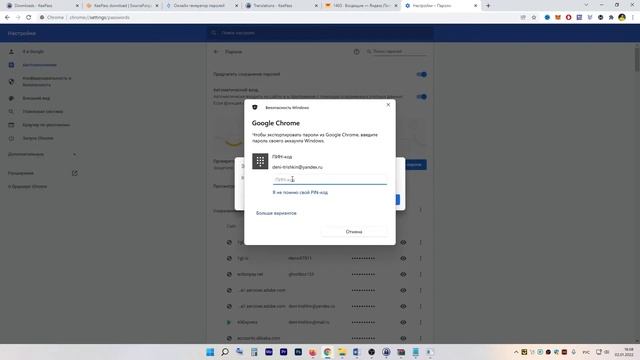Viewport: 640px width, 360px height.
Task: Show password for the adobe.com row with yandex email
Action: tap(403, 306)
